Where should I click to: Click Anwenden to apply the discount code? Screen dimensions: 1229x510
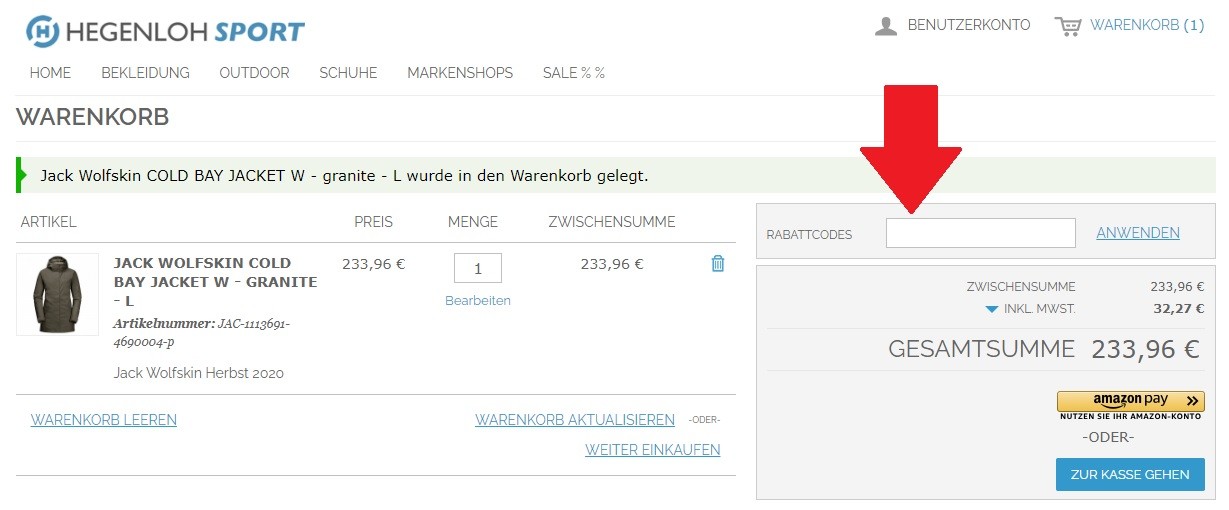point(1138,233)
